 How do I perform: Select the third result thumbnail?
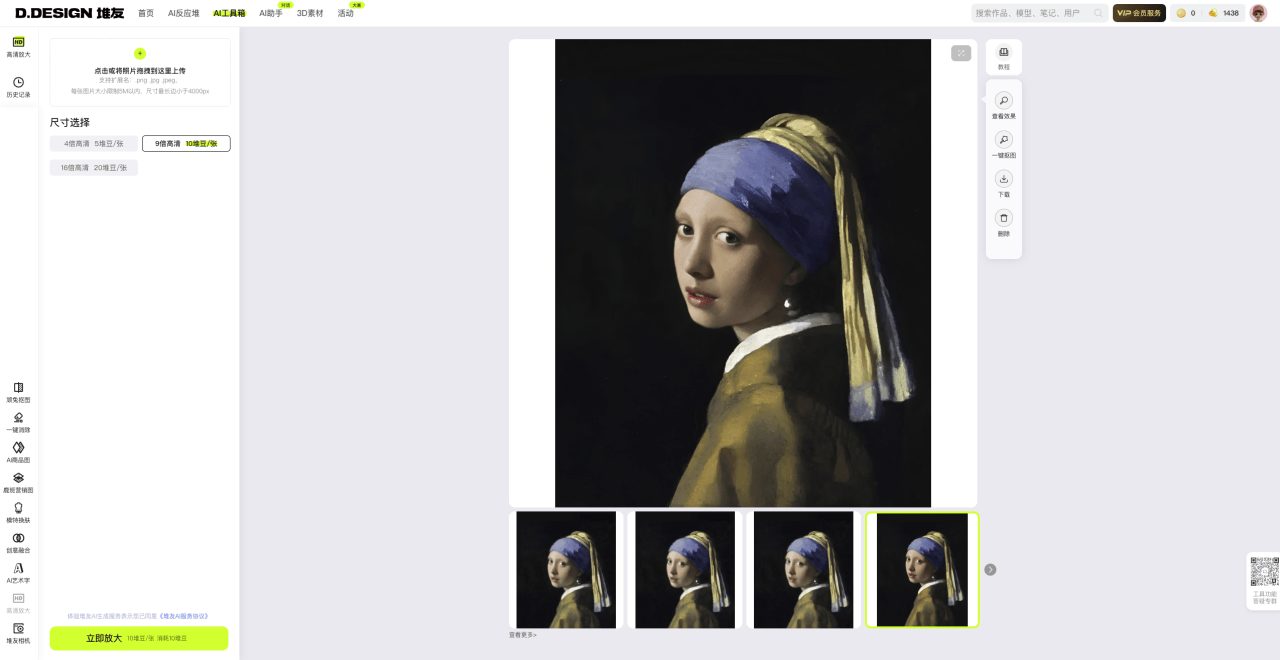coord(803,570)
